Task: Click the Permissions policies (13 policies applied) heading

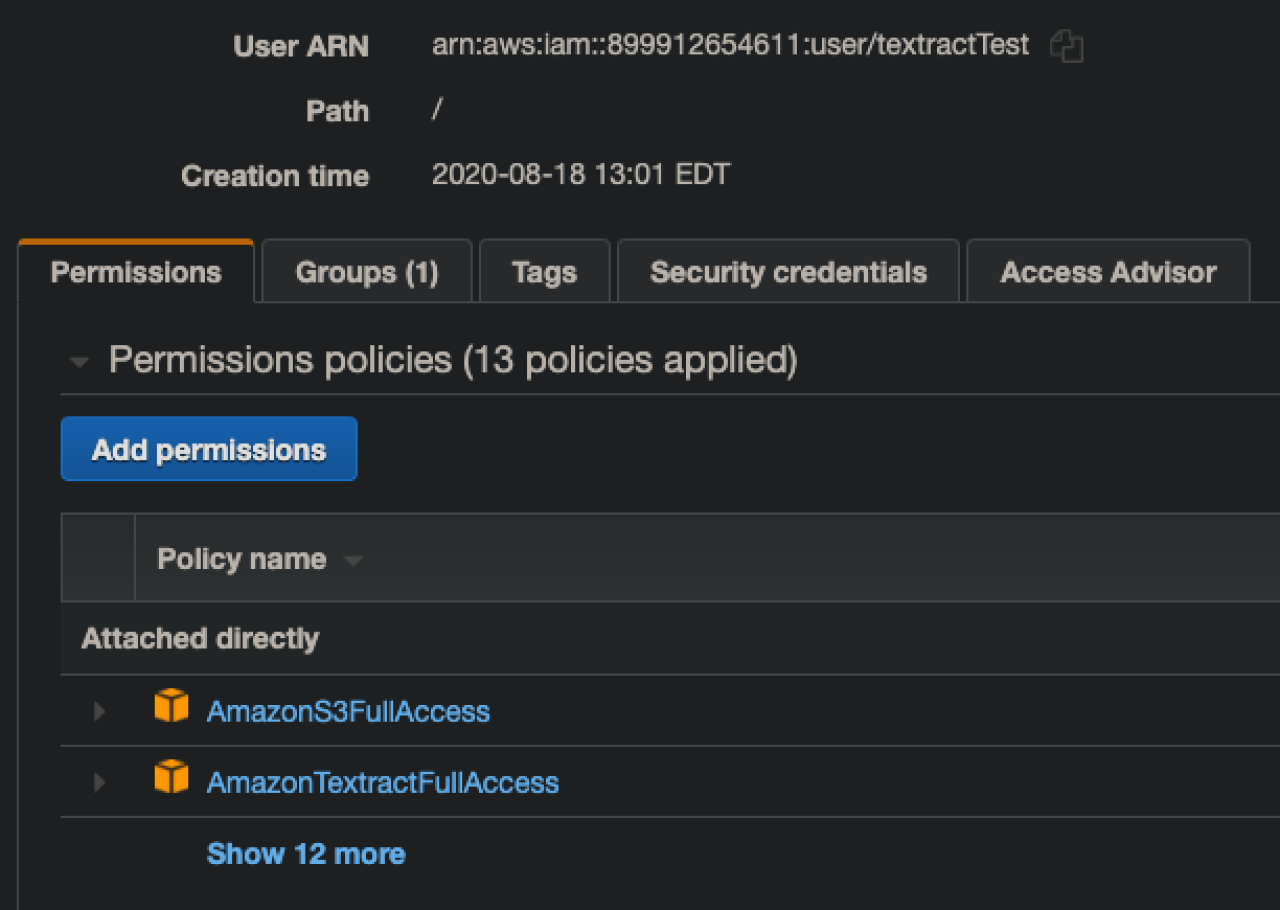Action: [453, 359]
